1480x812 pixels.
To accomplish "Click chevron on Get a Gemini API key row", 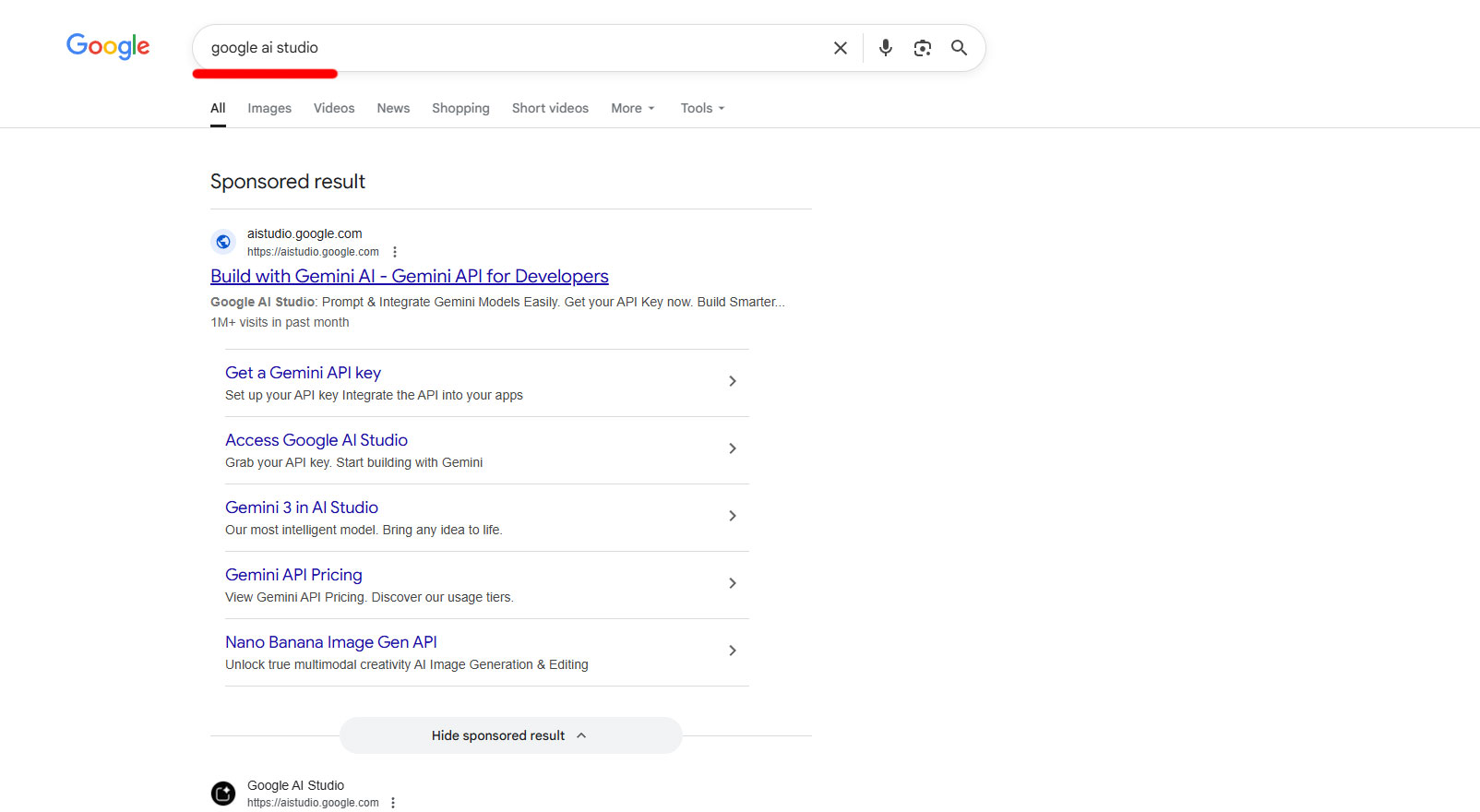I will pyautogui.click(x=733, y=381).
